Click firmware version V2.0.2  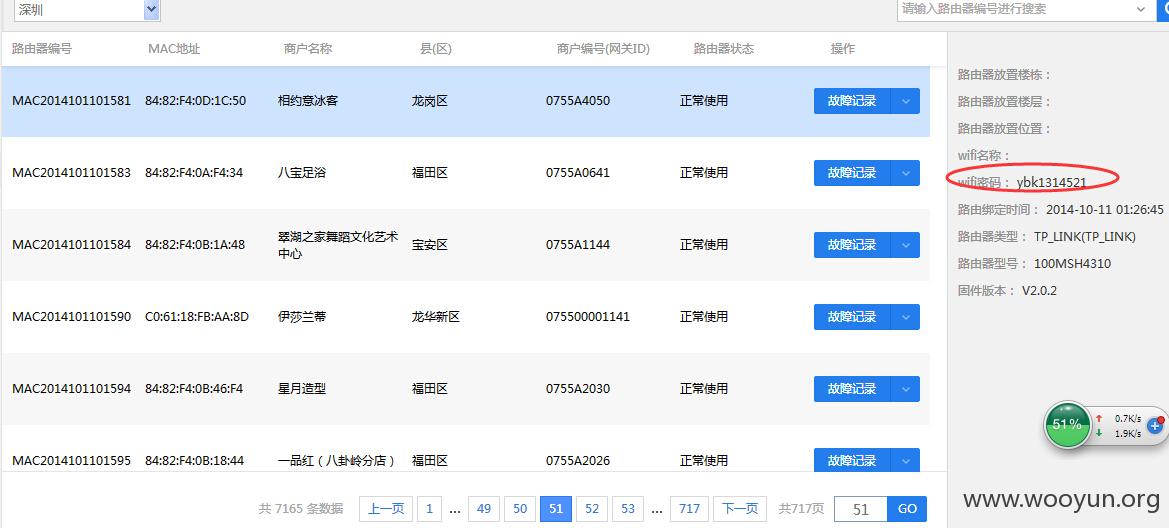pyautogui.click(x=1039, y=290)
